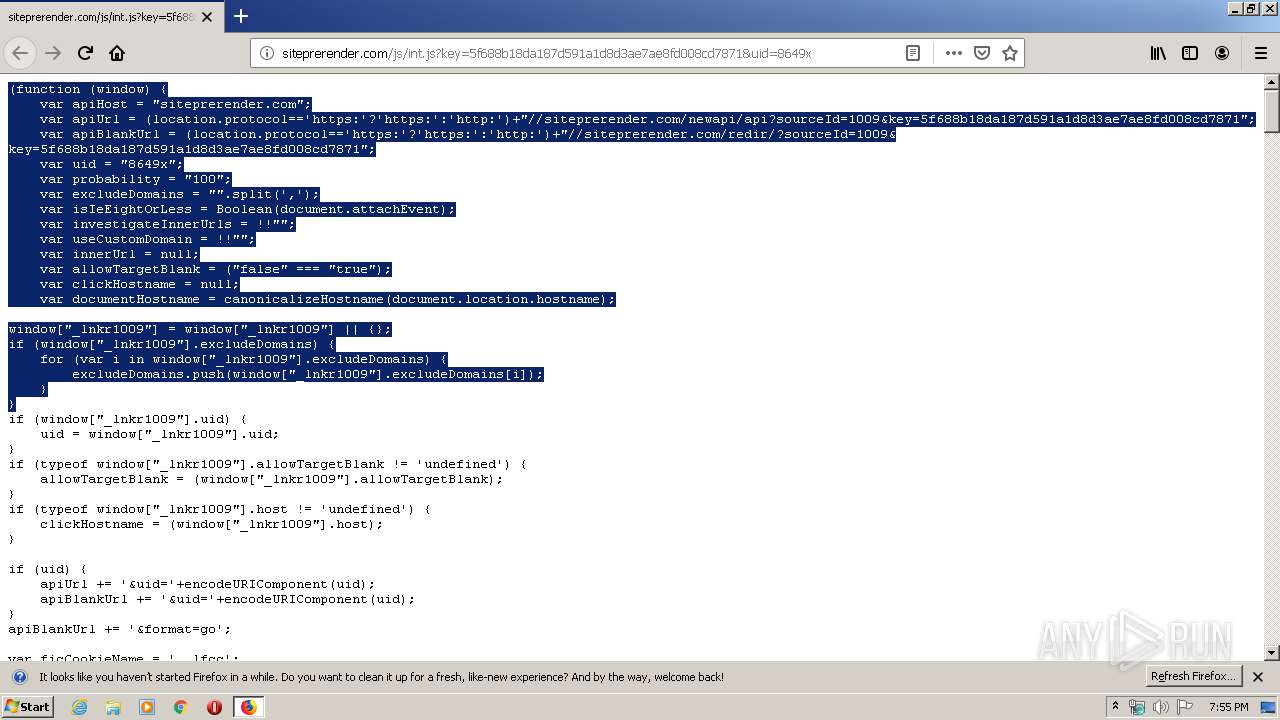Show hidden system tray icons
1280x720 pixels.
pos(1116,706)
